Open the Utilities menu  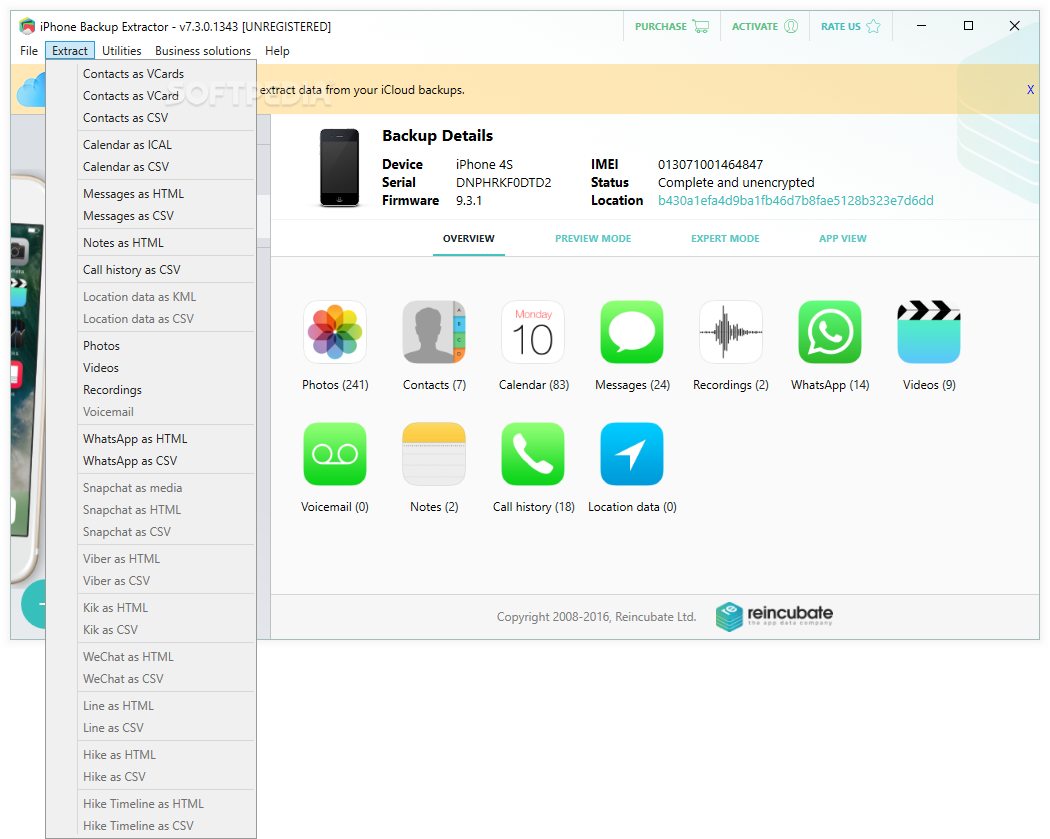(x=121, y=51)
